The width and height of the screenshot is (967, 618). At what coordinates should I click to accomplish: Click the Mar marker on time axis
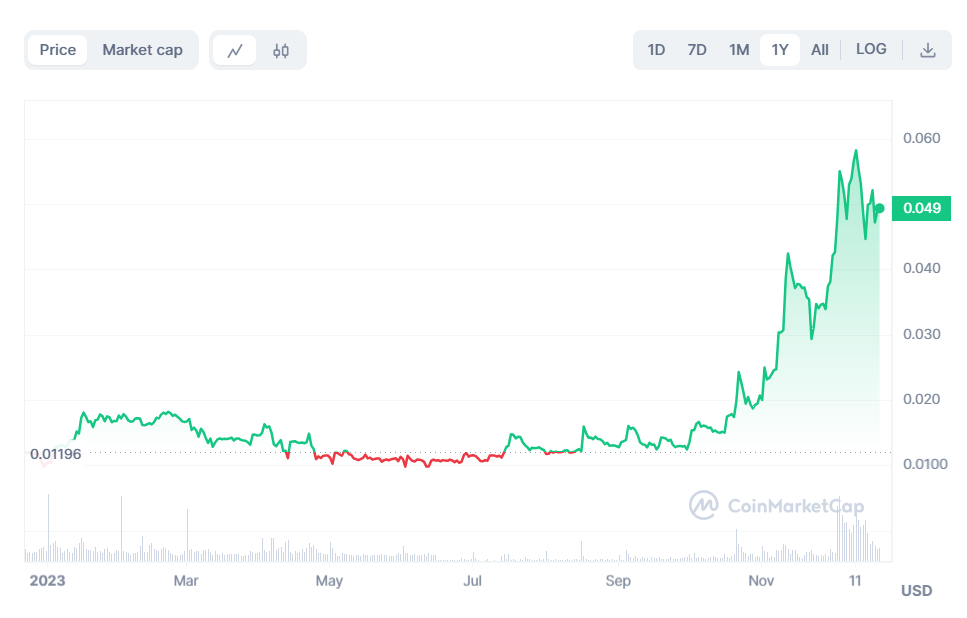click(185, 580)
